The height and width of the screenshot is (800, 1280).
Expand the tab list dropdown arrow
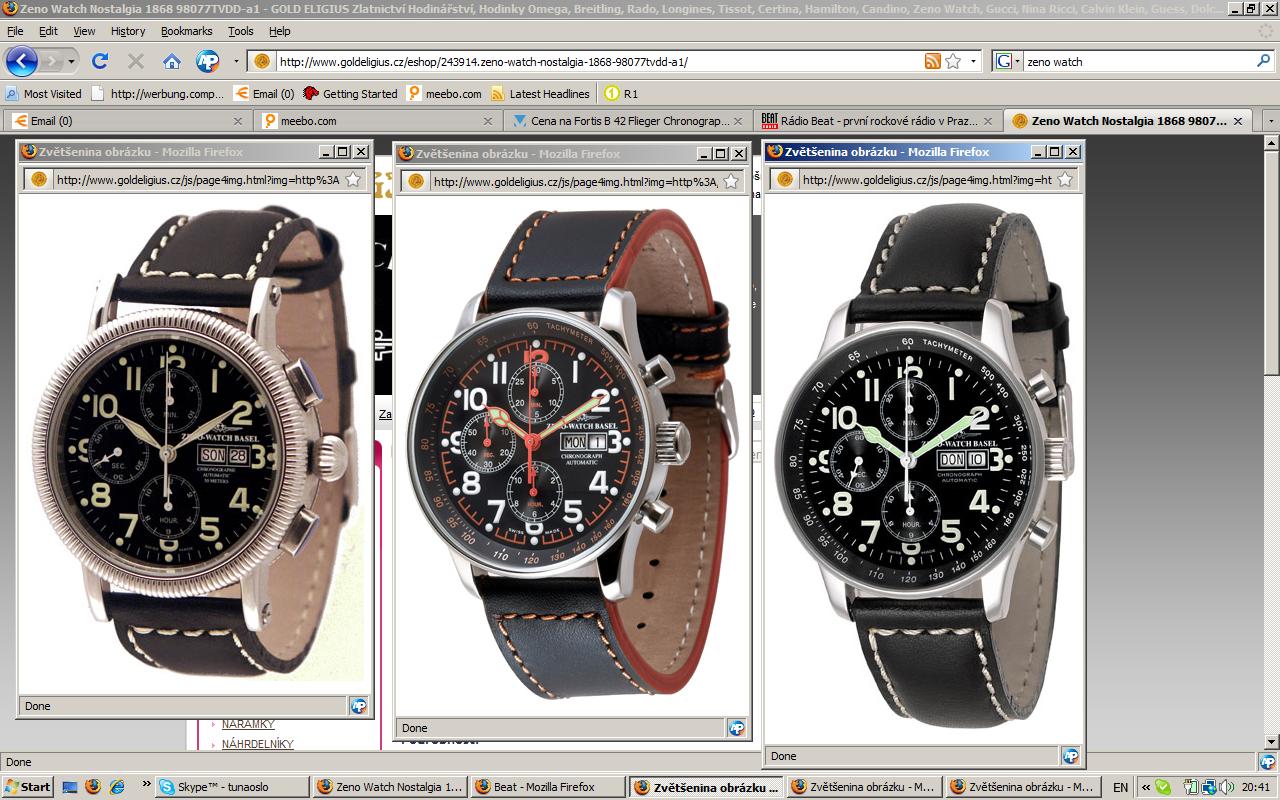pyautogui.click(x=1271, y=121)
